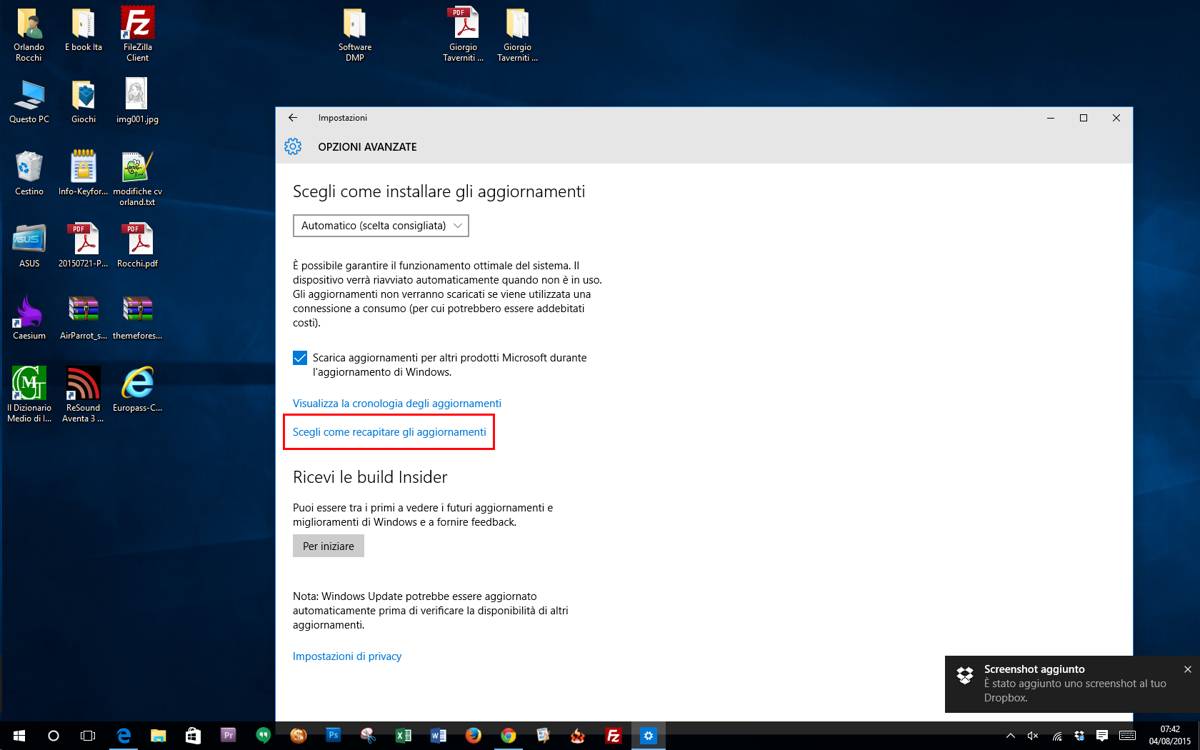Open Microsoft Word from the taskbar

[437, 737]
